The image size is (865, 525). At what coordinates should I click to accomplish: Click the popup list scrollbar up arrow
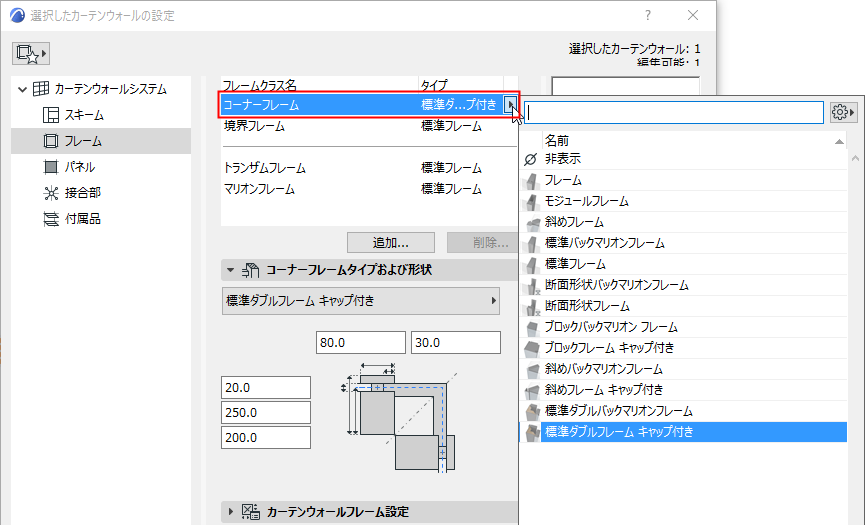(x=856, y=159)
